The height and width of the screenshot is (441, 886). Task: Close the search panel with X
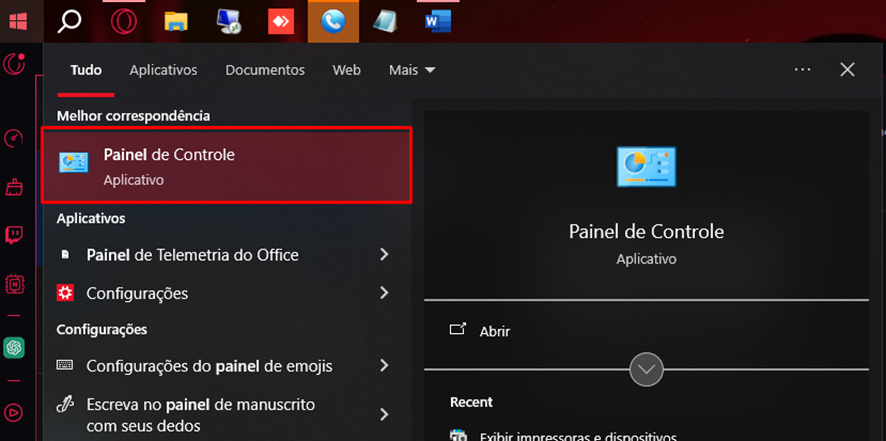point(847,70)
